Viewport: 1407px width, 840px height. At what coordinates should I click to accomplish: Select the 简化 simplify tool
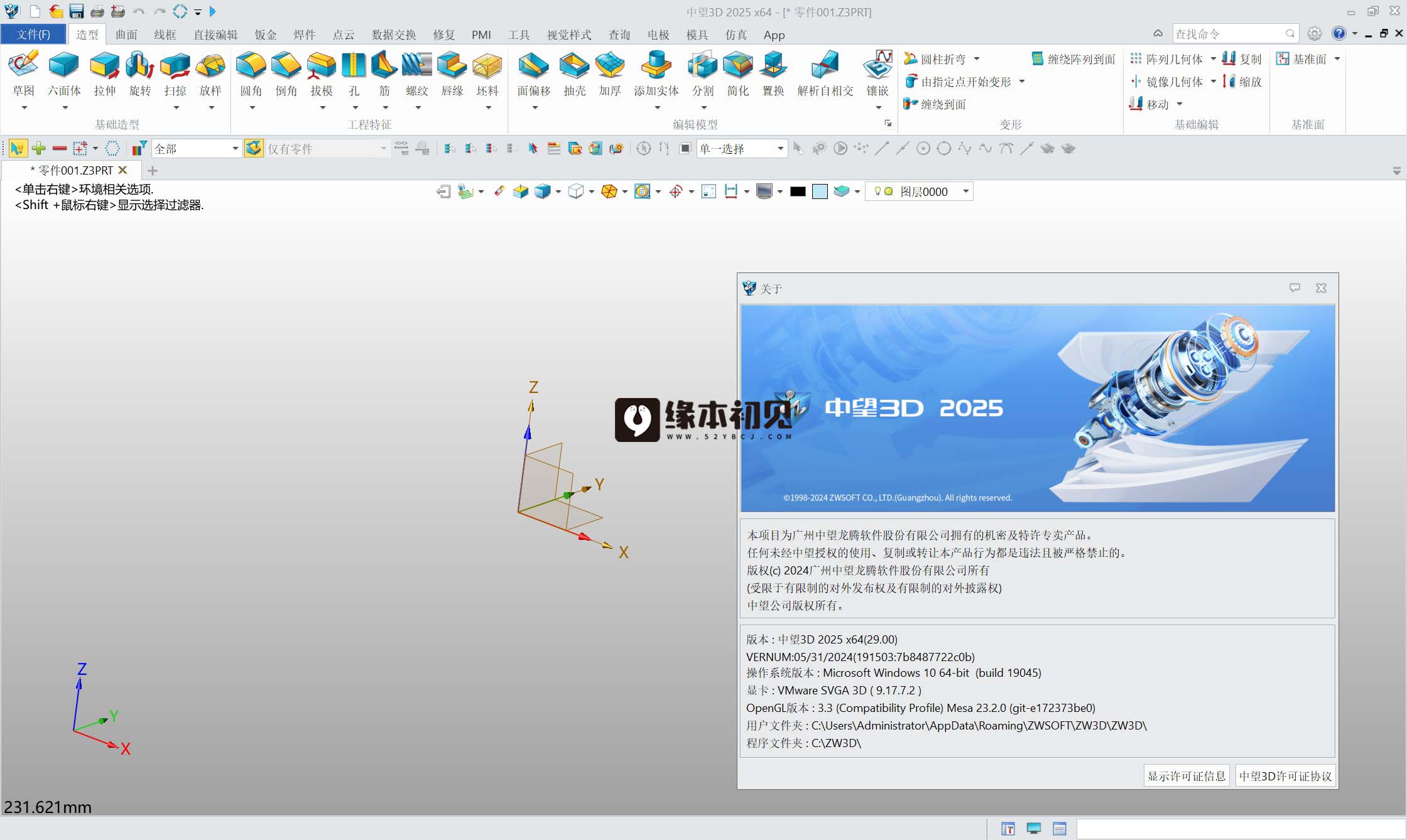pyautogui.click(x=738, y=74)
